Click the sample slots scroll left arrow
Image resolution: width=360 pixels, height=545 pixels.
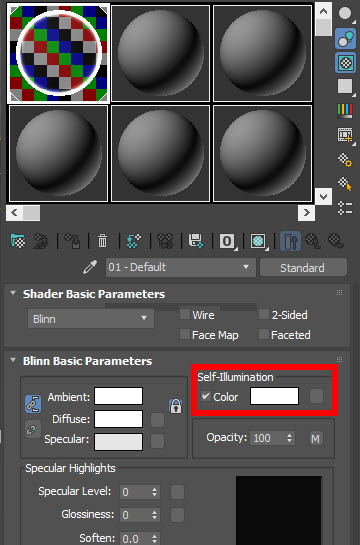click(14, 212)
